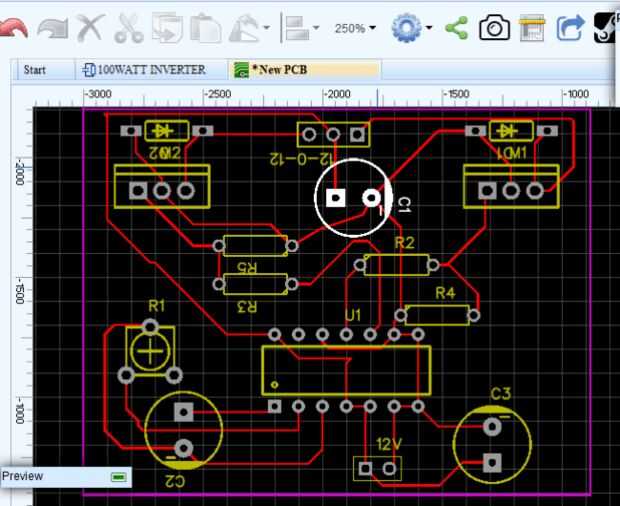This screenshot has height=506, width=620.
Task: Click the R4 resistor body outline
Action: (437, 315)
